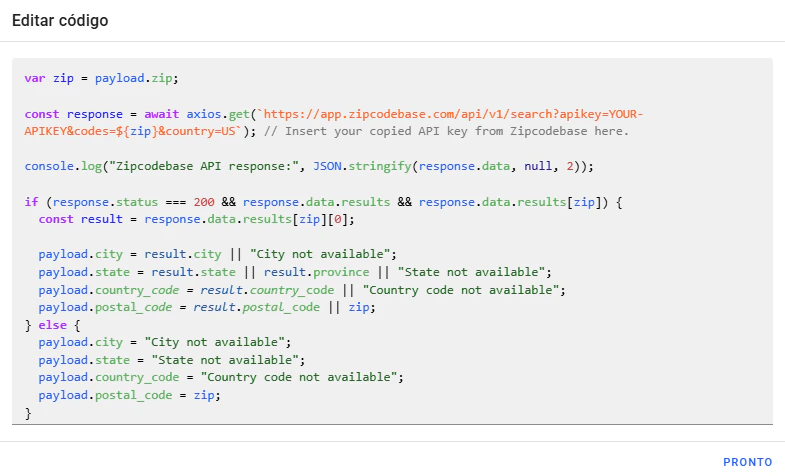
Task: Click the '// Insert your copied API key' comment
Action: [x=446, y=131]
